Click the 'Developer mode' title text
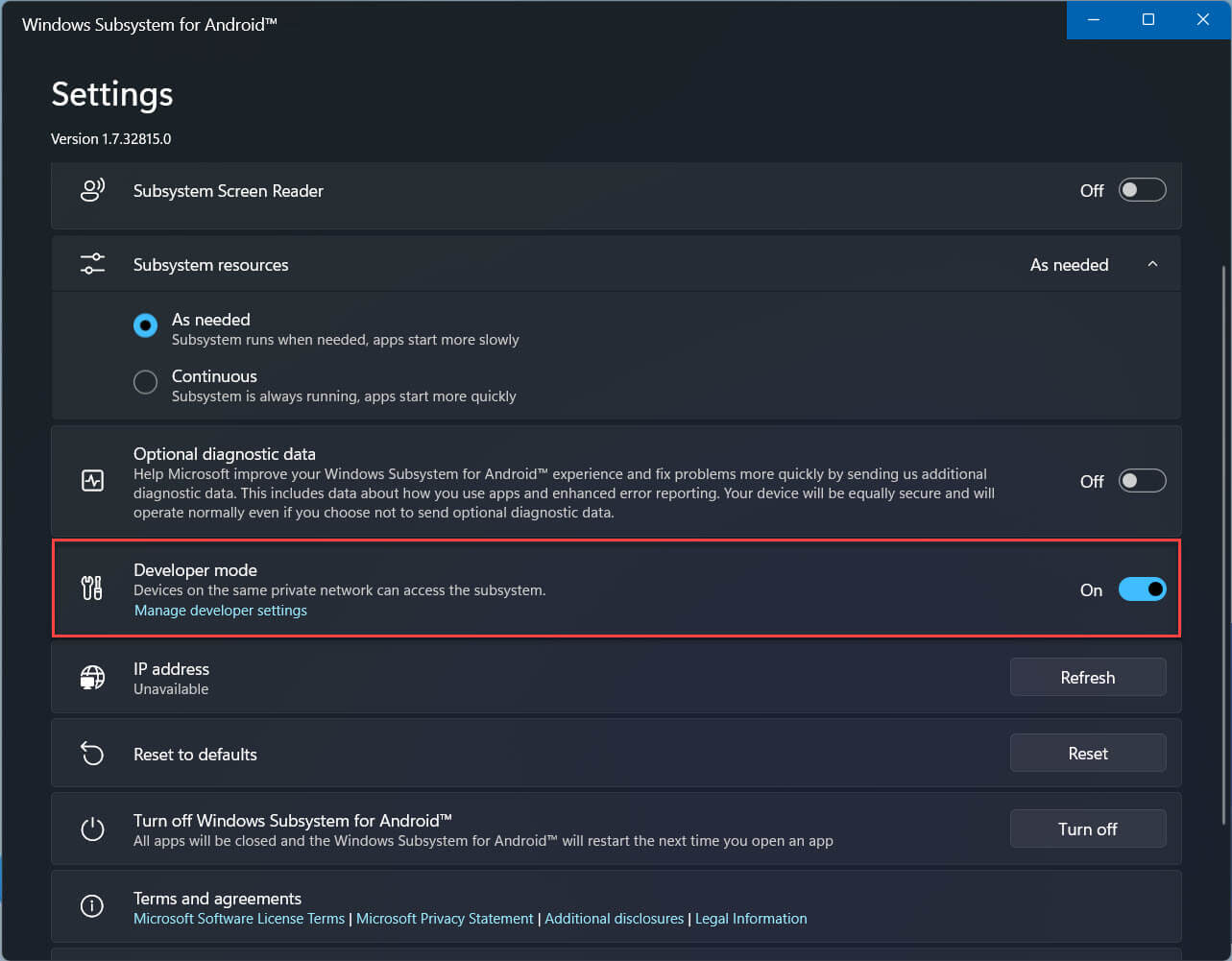This screenshot has width=1232, height=961. click(195, 570)
